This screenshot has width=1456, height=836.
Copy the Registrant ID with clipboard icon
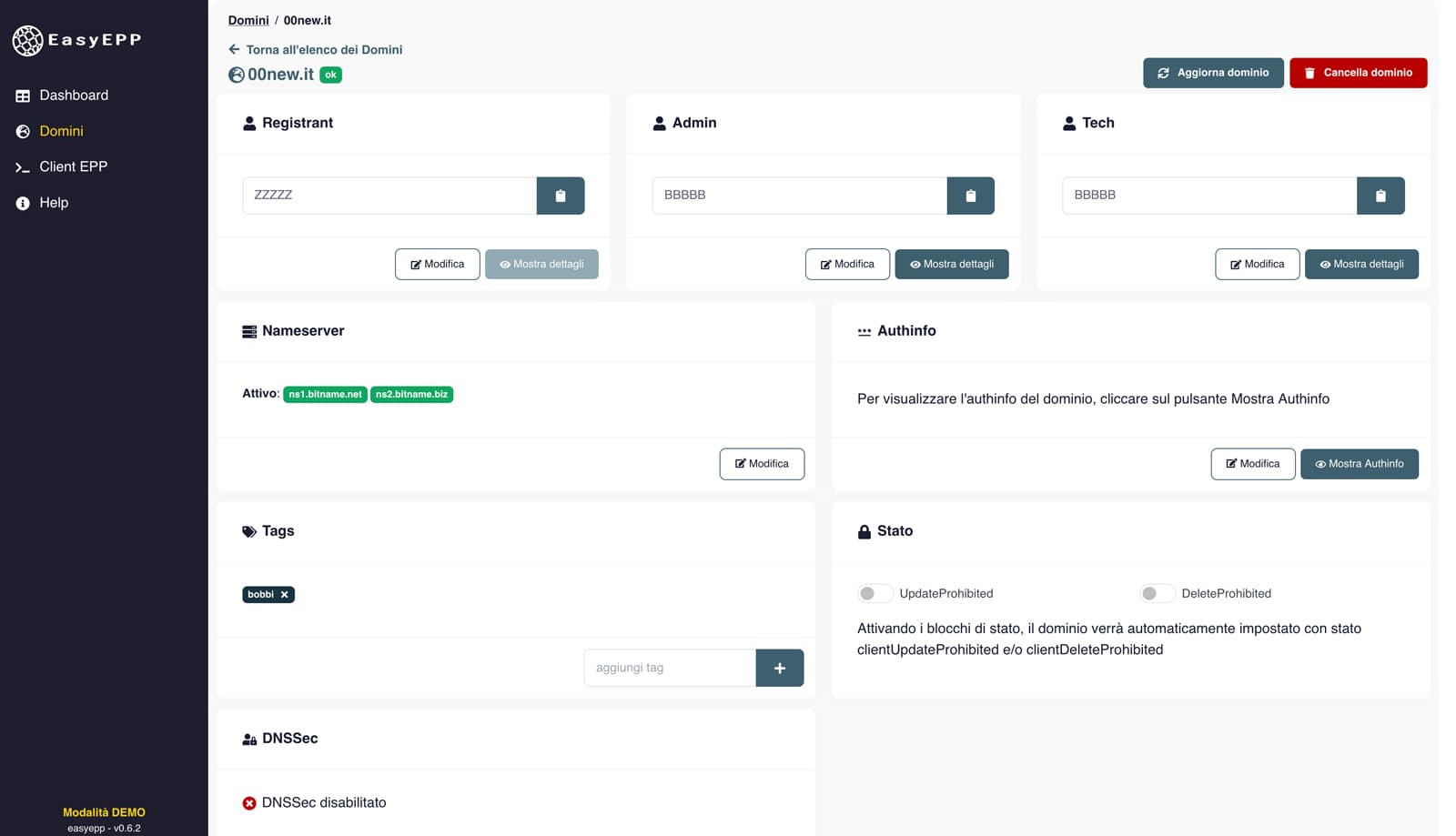click(x=560, y=196)
